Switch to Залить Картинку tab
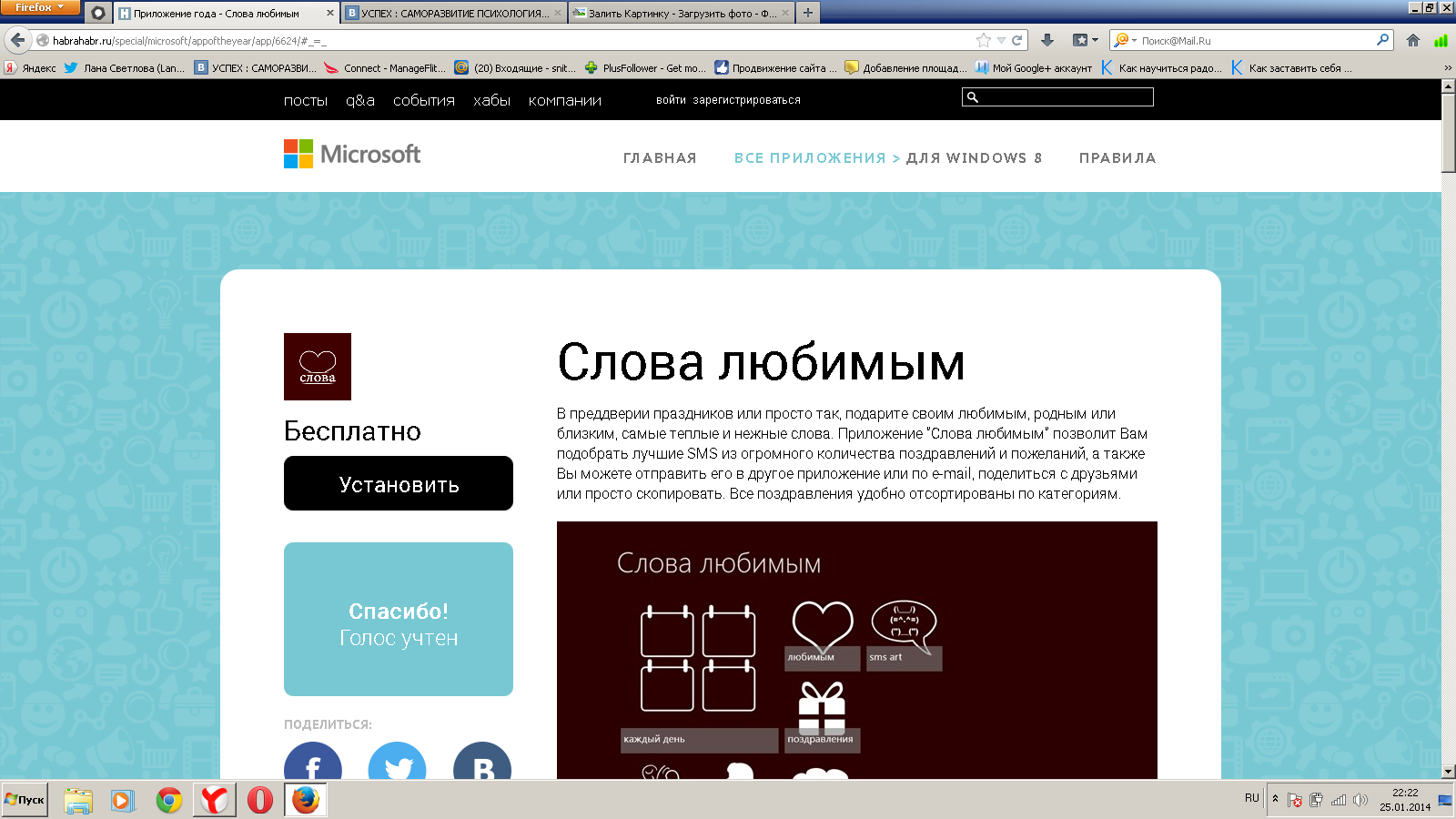 (x=681, y=13)
